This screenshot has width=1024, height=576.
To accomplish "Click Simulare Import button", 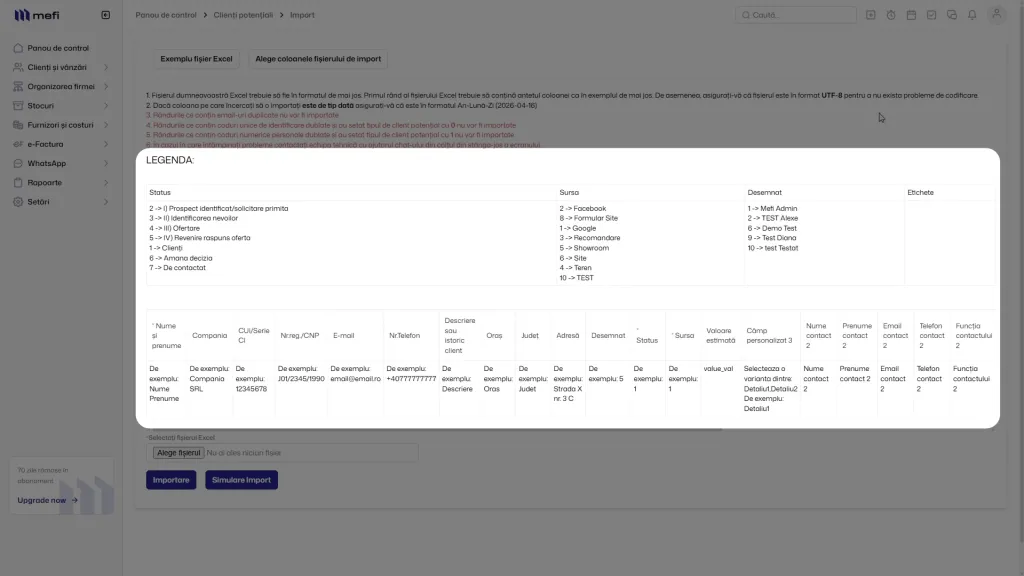I will click(x=241, y=480).
